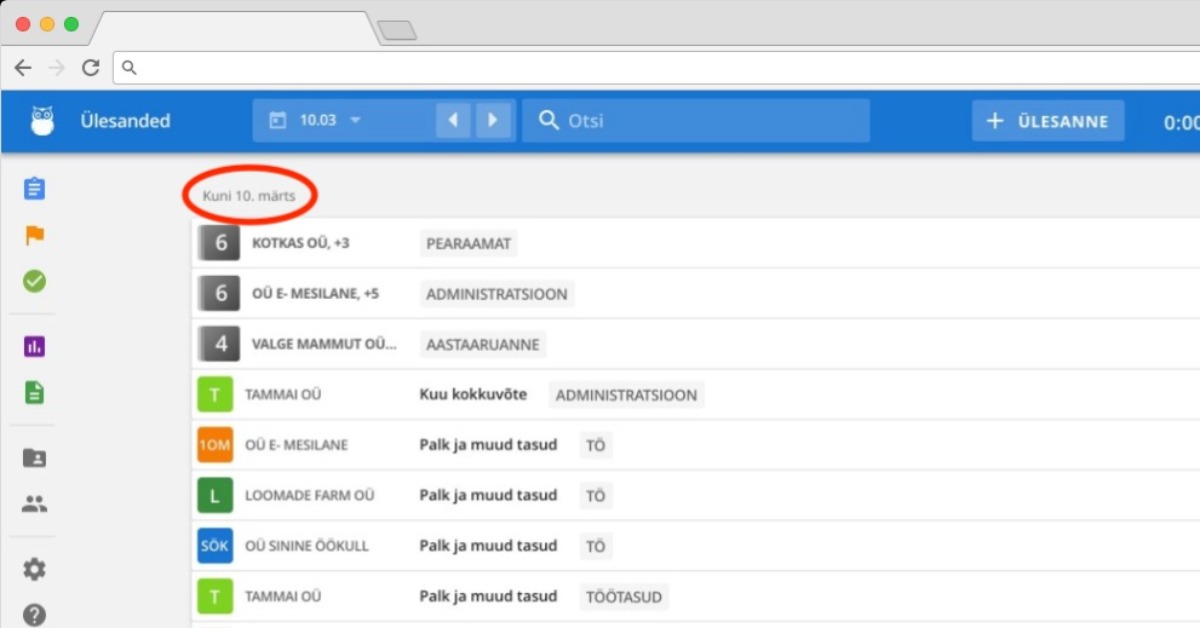Open the 10.03 date dropdown
1200x628 pixels.
[x=330, y=121]
